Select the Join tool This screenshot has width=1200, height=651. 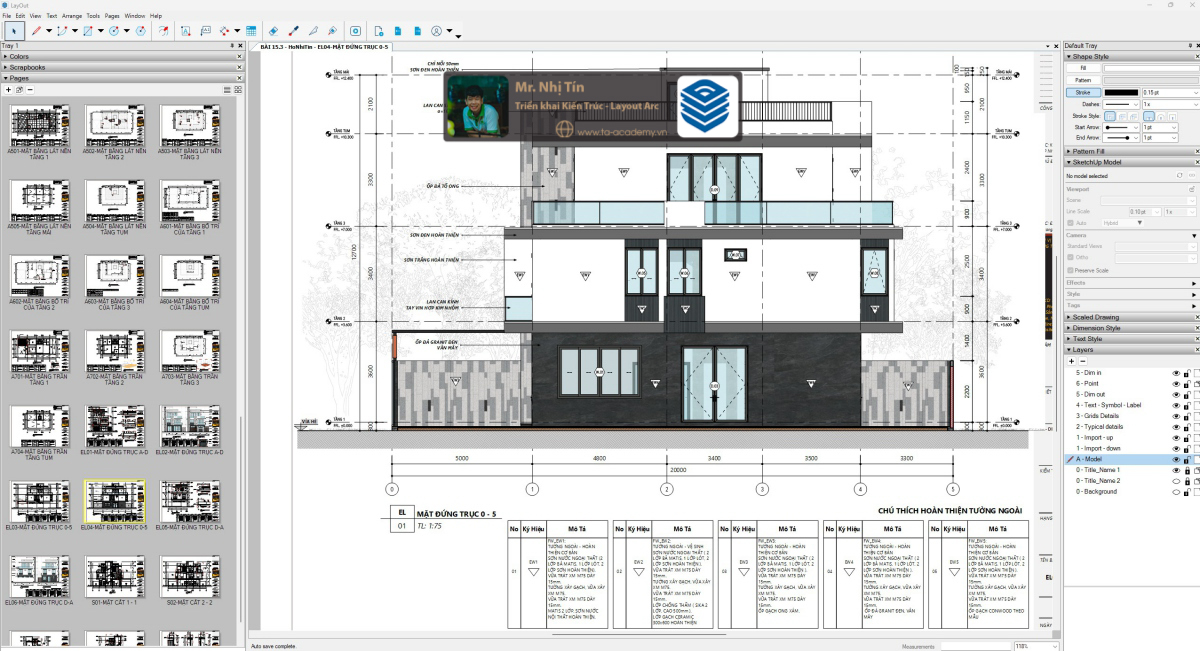click(x=331, y=31)
